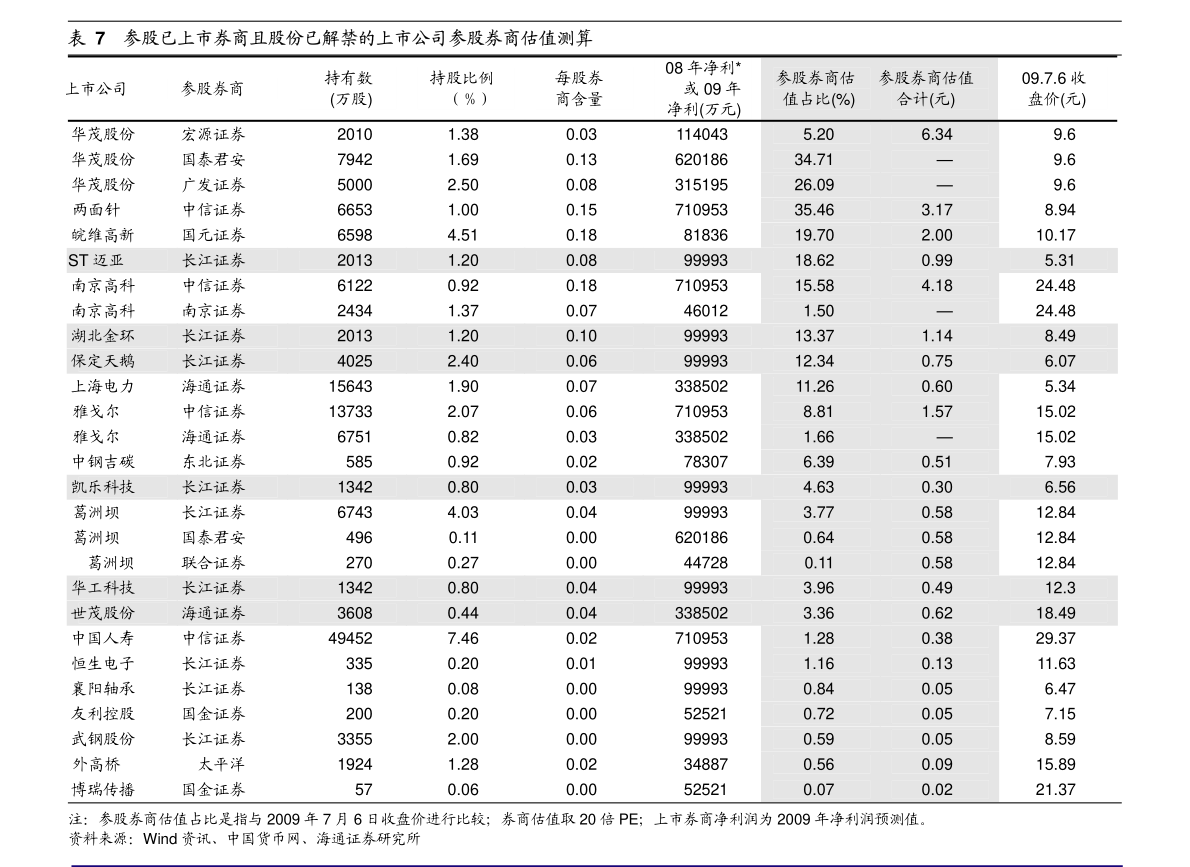Click the closing price "21.37"
The width and height of the screenshot is (1190, 867).
coord(1056,790)
